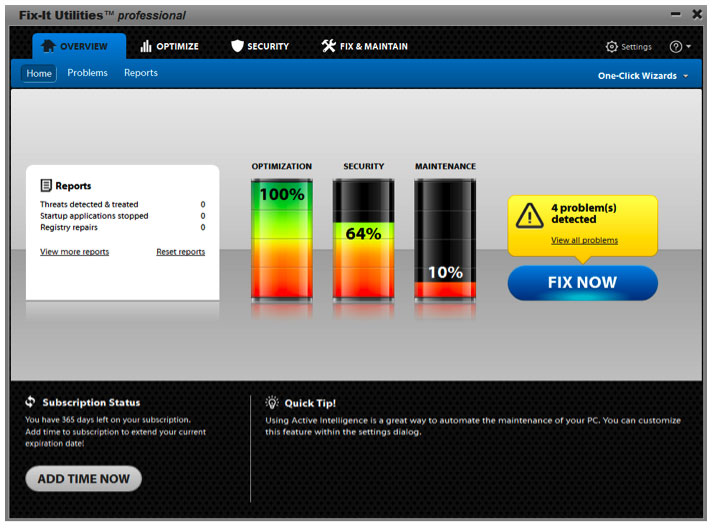Click the Settings gear icon
The image size is (716, 529).
(x=612, y=47)
